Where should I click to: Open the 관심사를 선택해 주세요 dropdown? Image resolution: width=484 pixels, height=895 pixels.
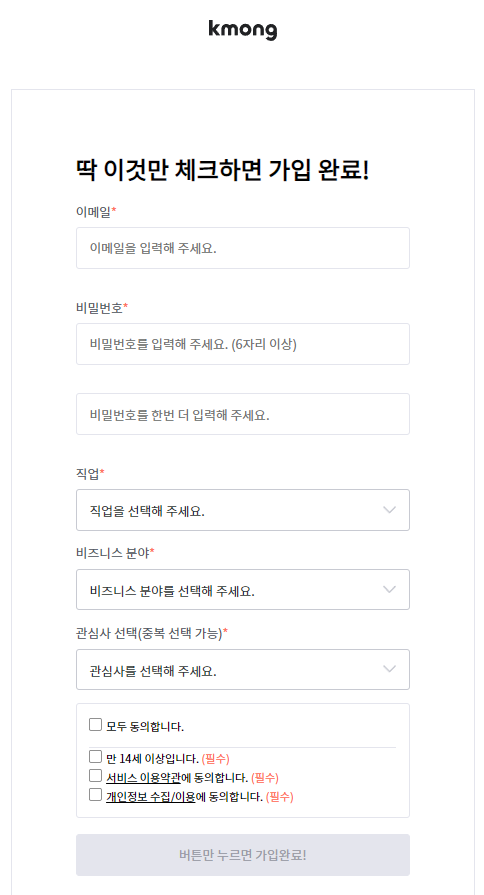(x=243, y=670)
